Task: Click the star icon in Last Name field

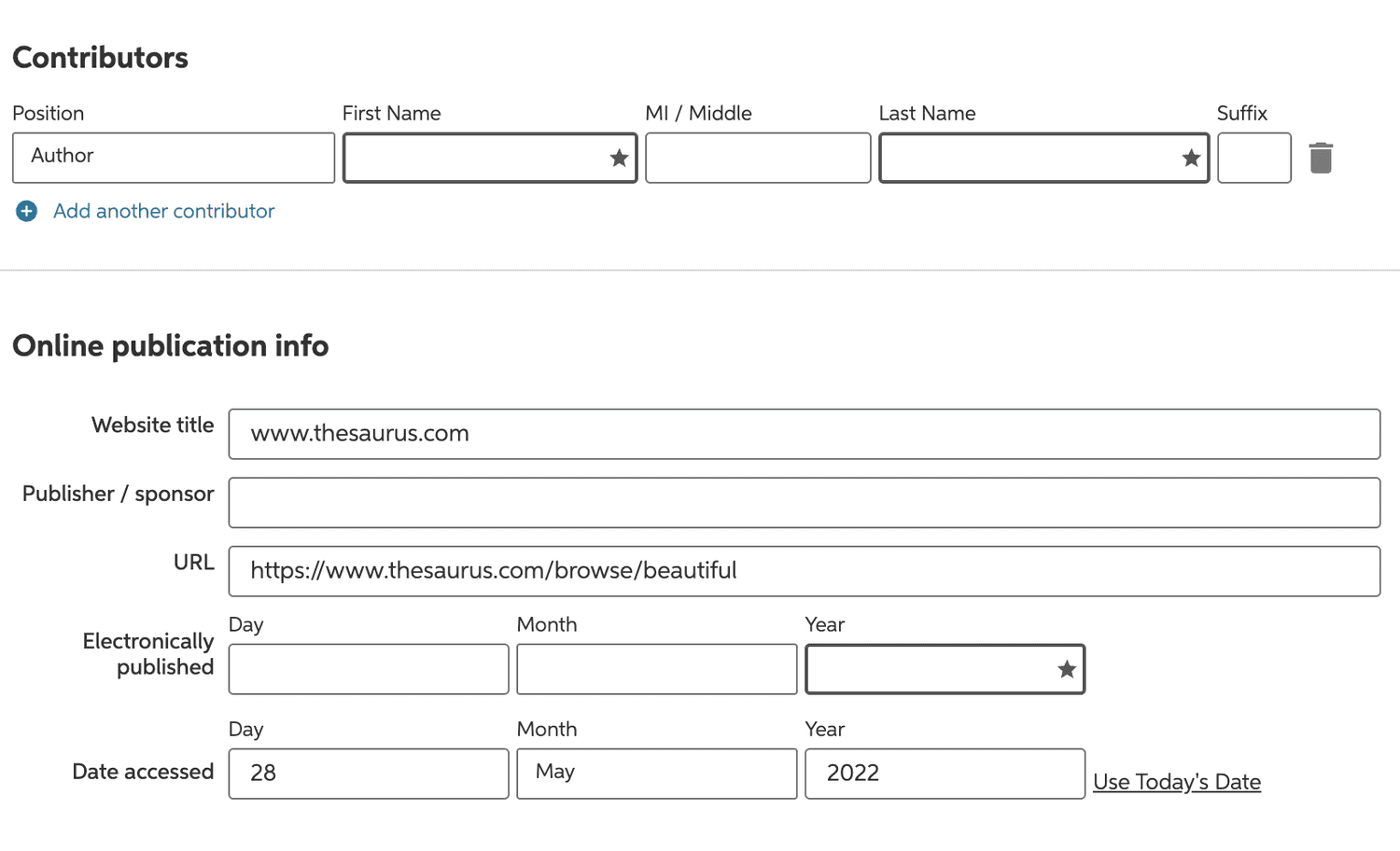Action: 1191,158
